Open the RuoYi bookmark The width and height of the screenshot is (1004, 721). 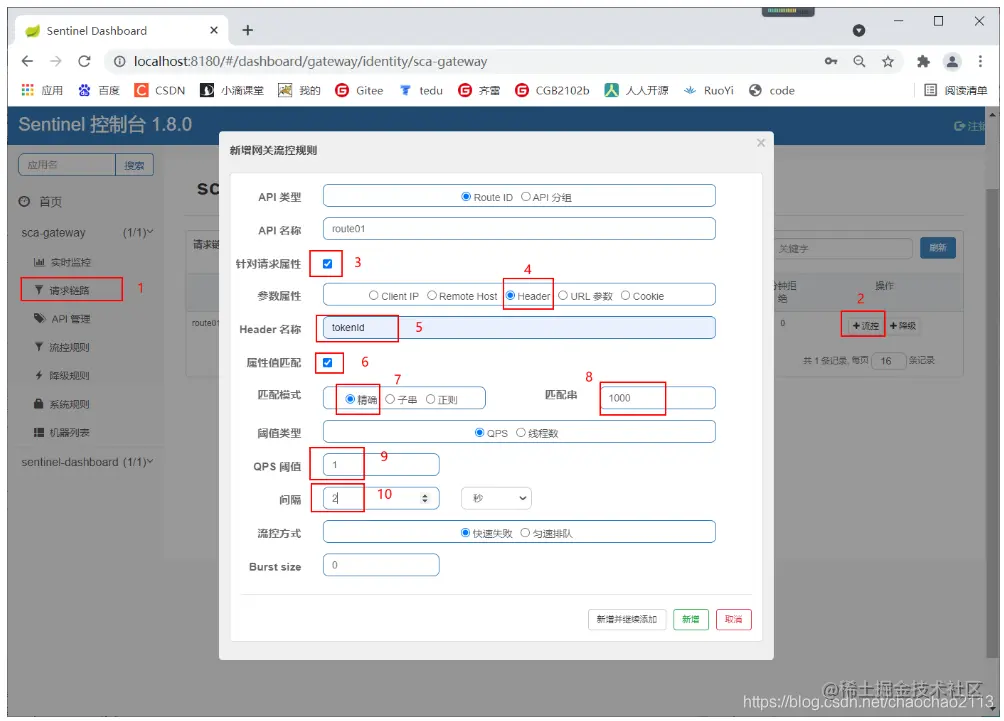pyautogui.click(x=708, y=90)
